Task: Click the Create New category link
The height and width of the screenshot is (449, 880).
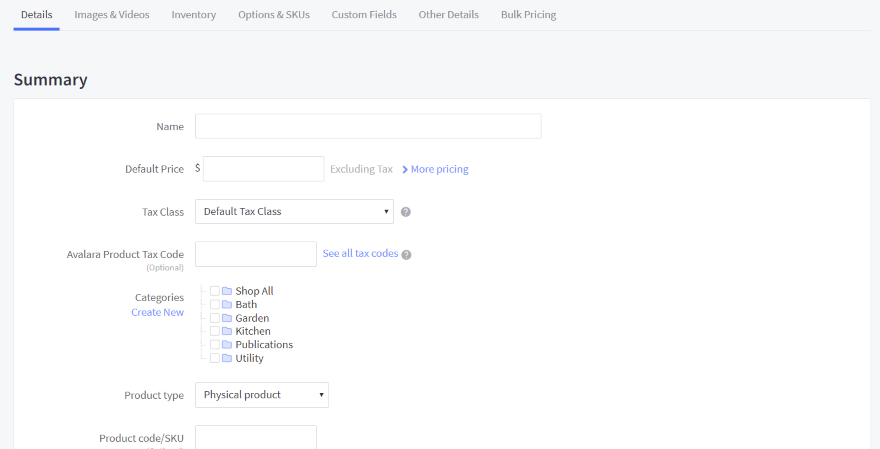Action: coord(157,312)
